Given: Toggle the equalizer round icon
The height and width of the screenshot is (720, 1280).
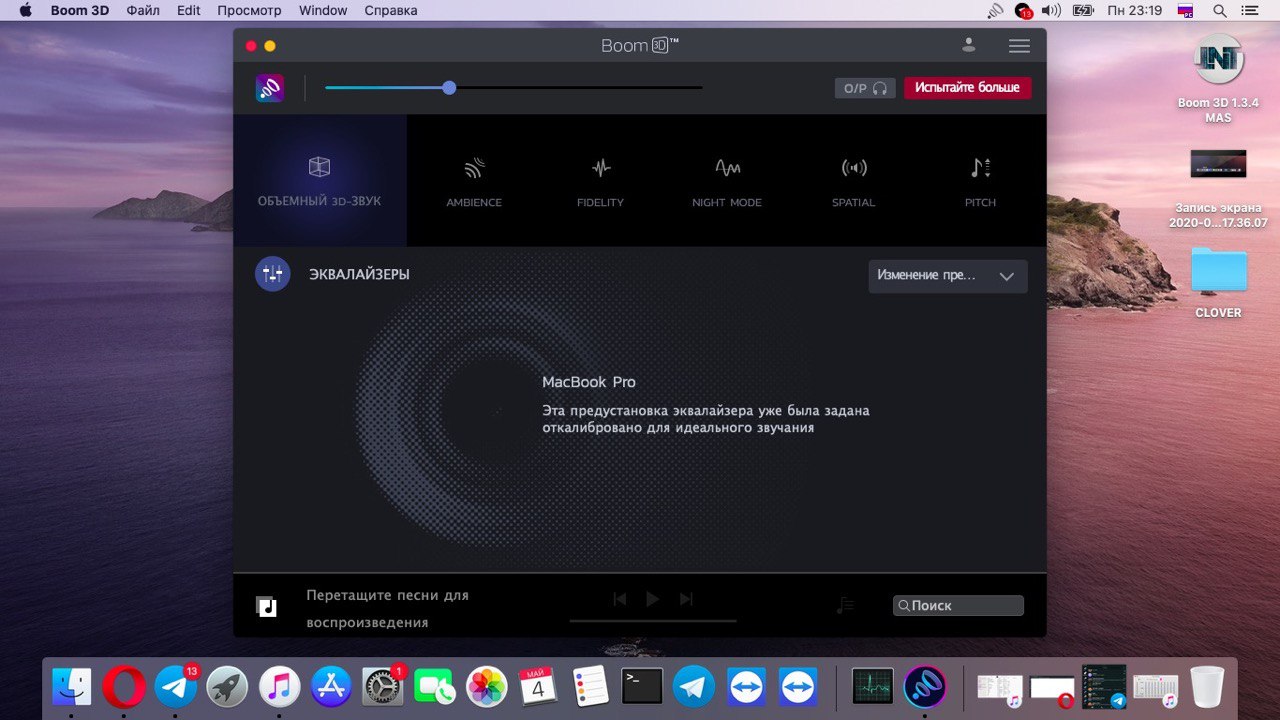Looking at the screenshot, I should tap(272, 274).
